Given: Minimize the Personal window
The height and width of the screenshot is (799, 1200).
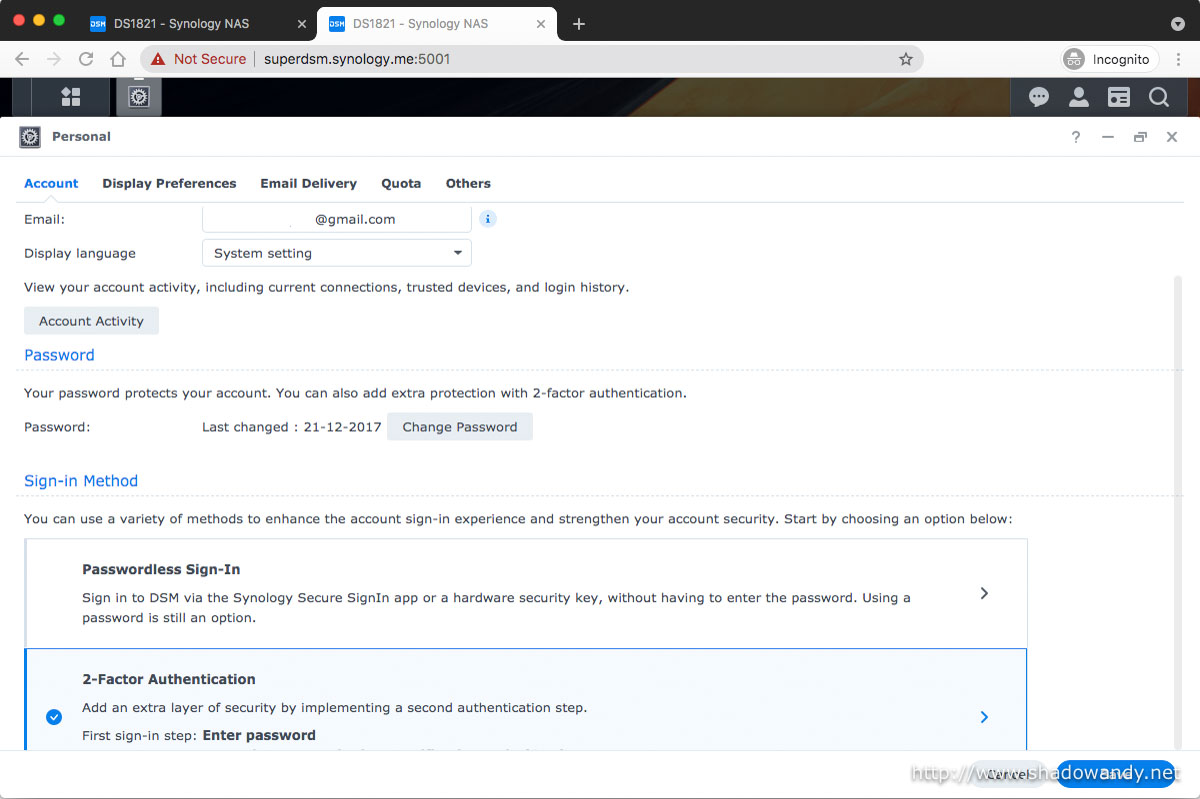Looking at the screenshot, I should [1108, 137].
